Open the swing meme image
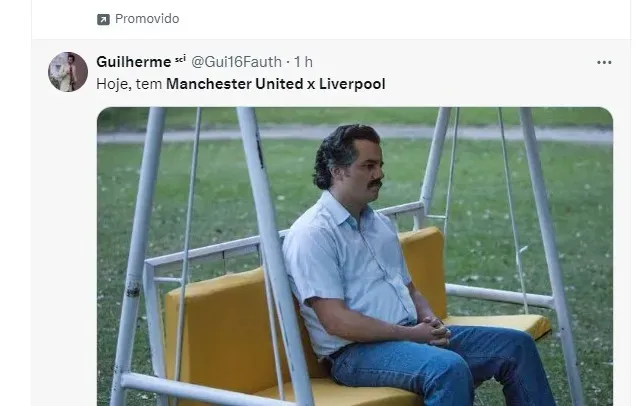 [355, 256]
